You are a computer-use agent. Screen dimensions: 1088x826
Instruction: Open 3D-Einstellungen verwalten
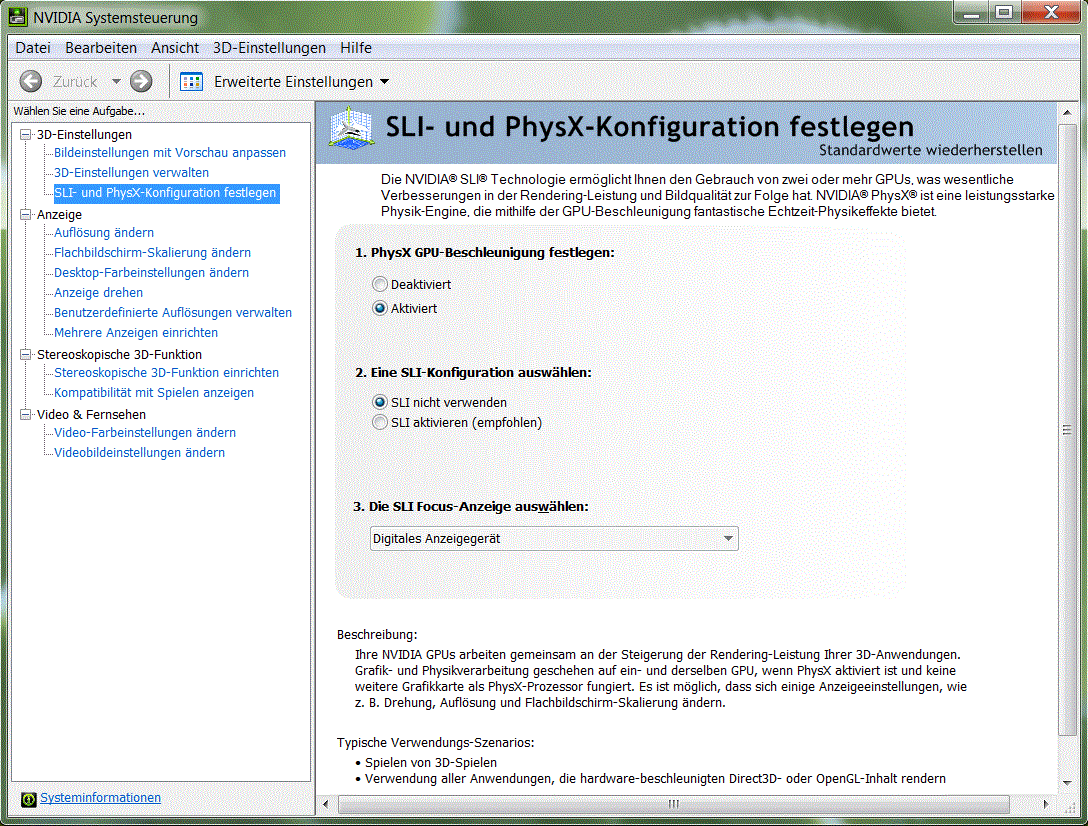tap(131, 173)
